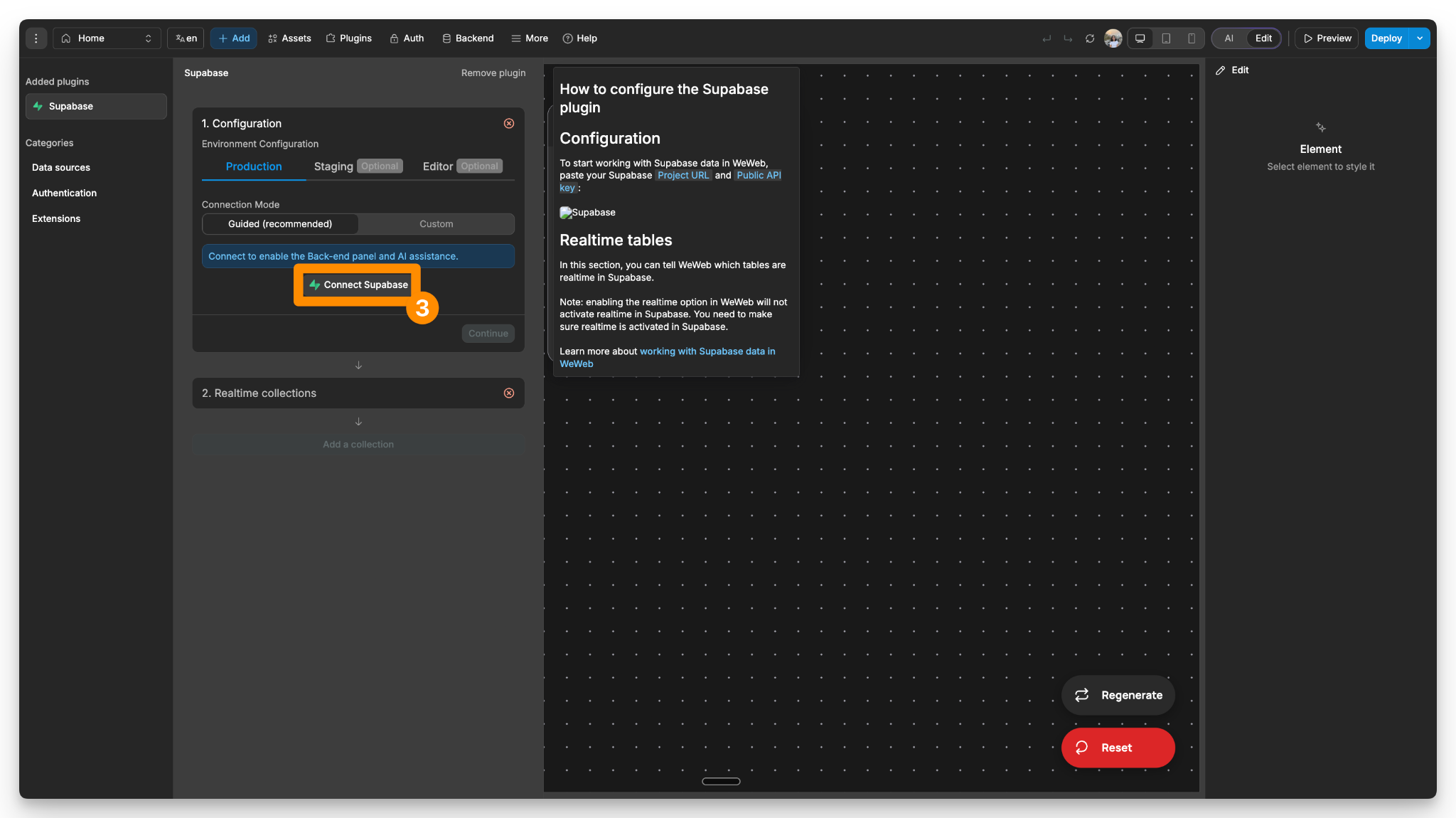Click red X on Realtime collections
This screenshot has width=1456, height=818.
(509, 393)
